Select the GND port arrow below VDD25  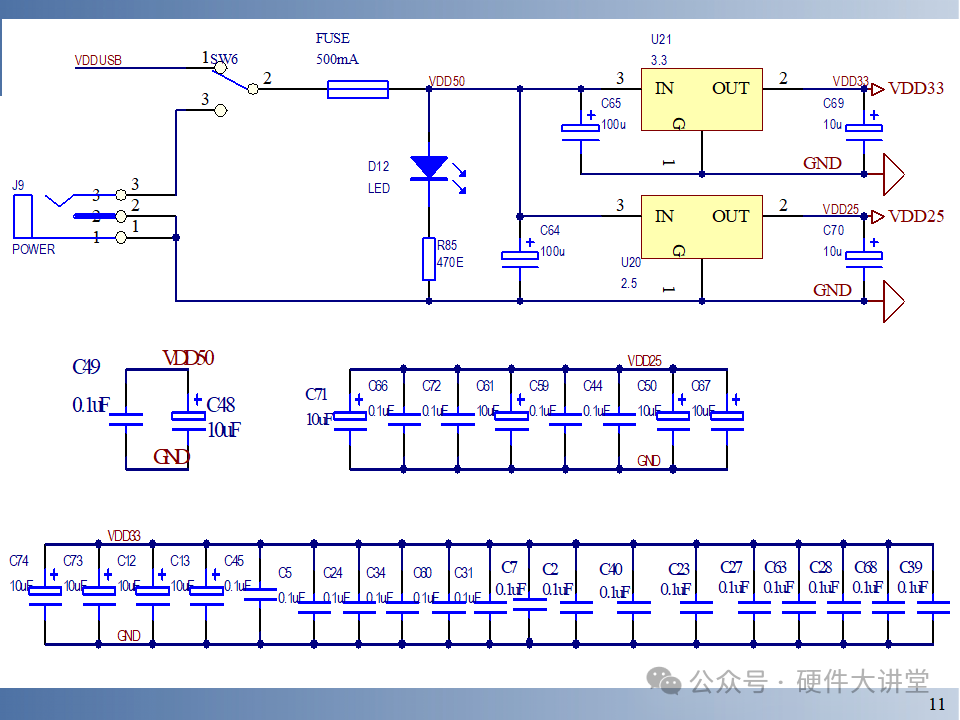[893, 301]
